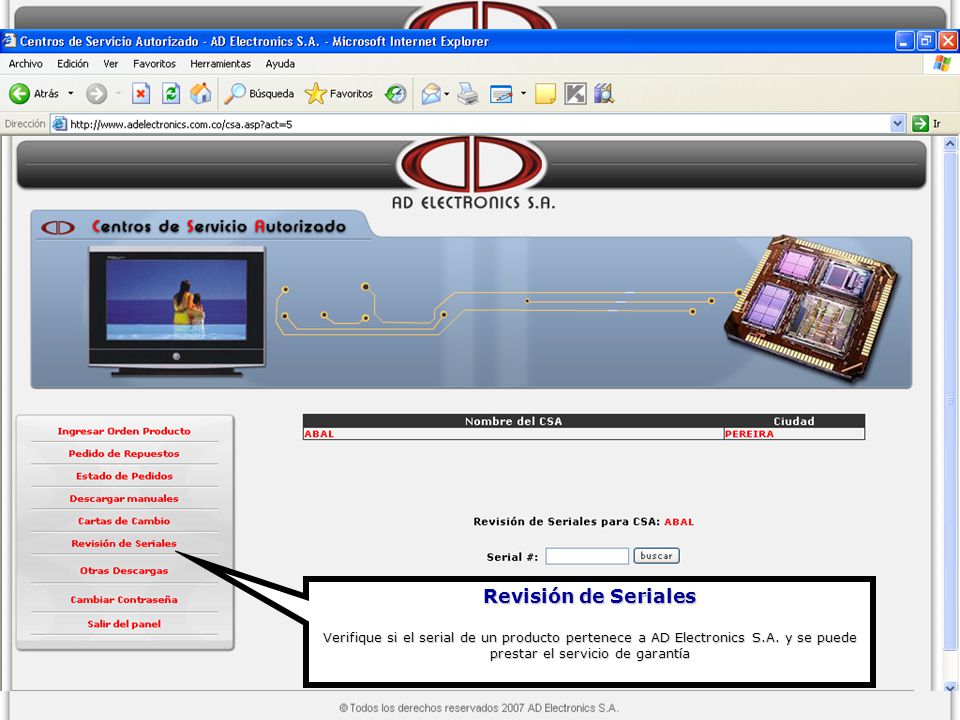The image size is (960, 720).
Task: Click the page icon in address bar
Action: click(59, 124)
